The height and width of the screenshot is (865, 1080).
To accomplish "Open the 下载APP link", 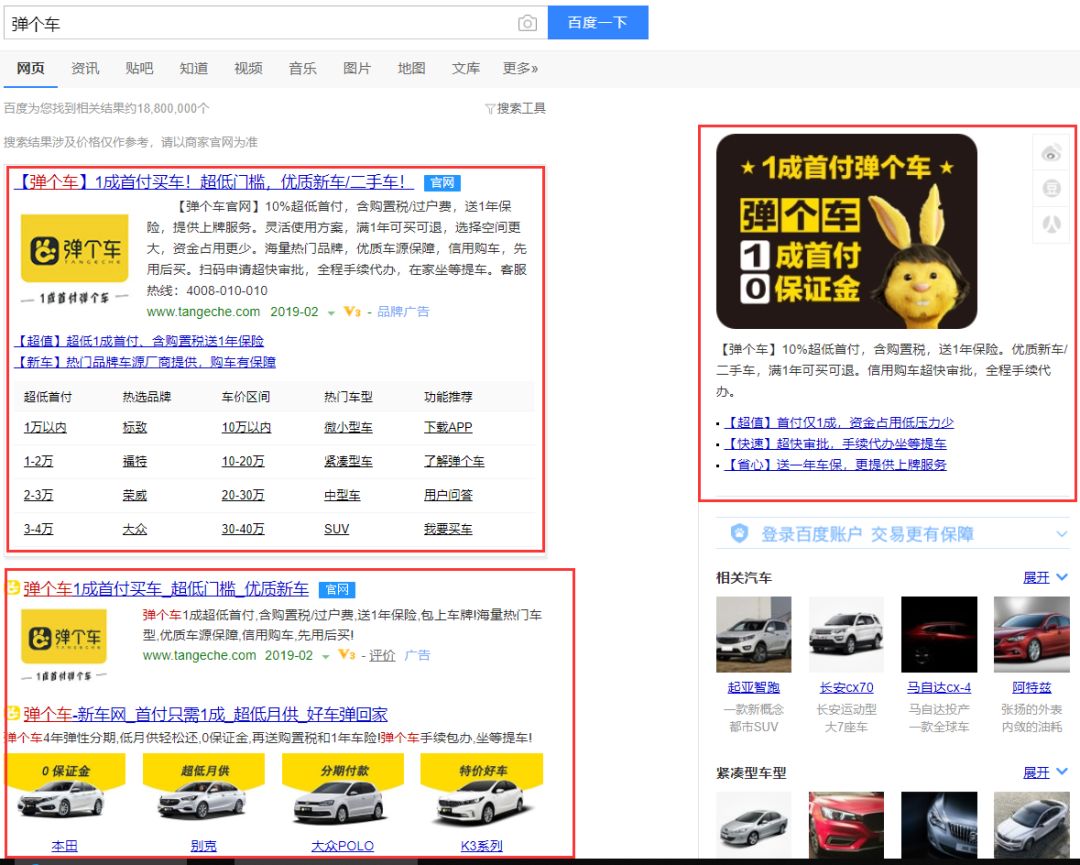I will [x=448, y=427].
